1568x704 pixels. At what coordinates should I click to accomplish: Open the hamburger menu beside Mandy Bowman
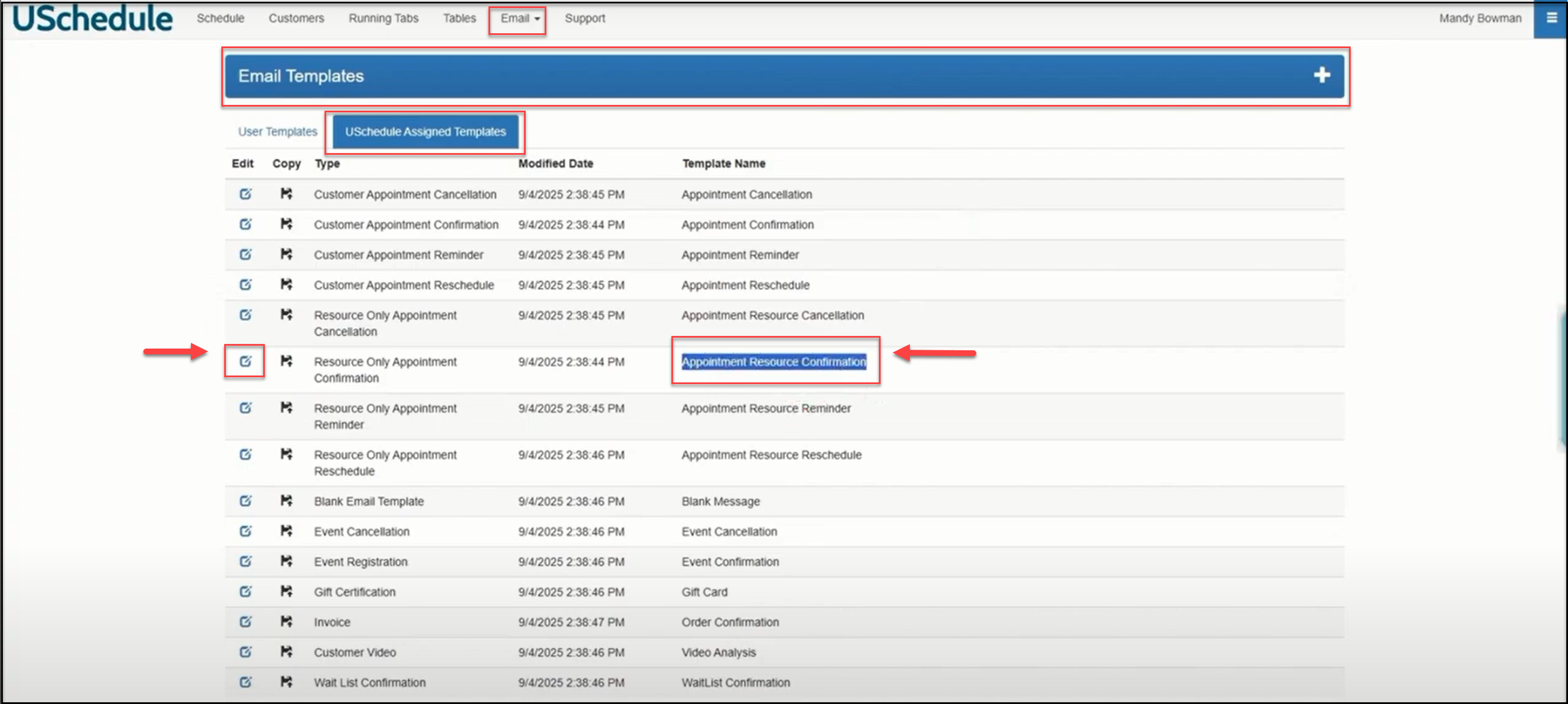(1551, 18)
